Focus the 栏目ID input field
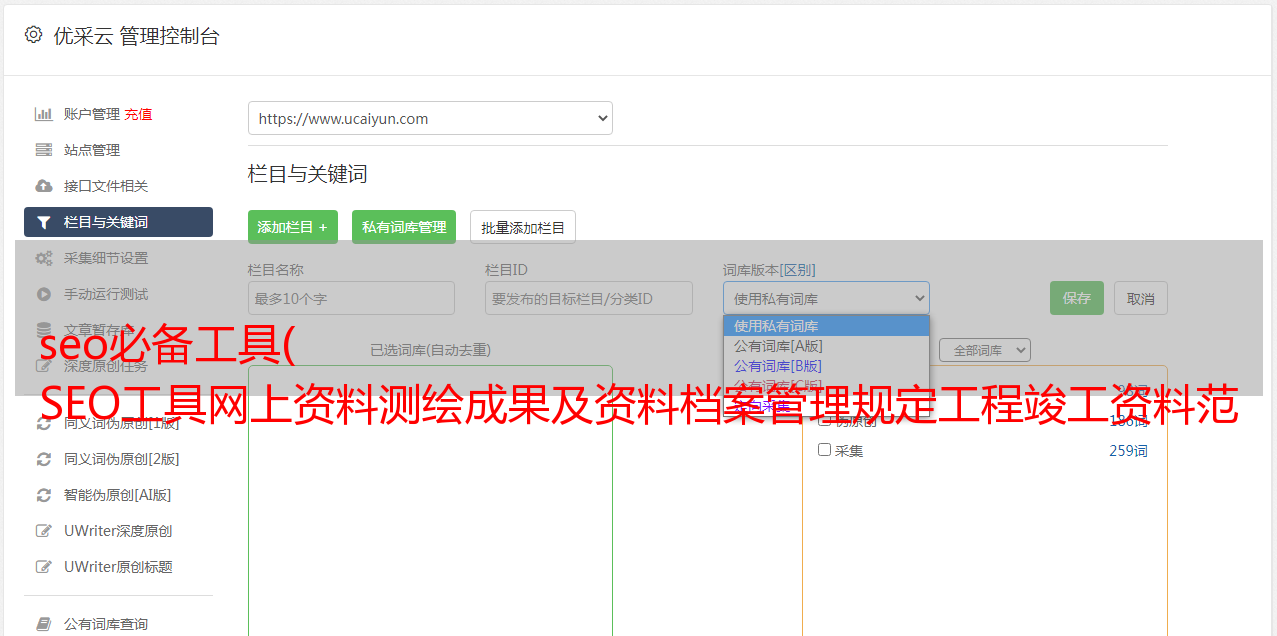The width and height of the screenshot is (1277, 636). click(x=589, y=298)
